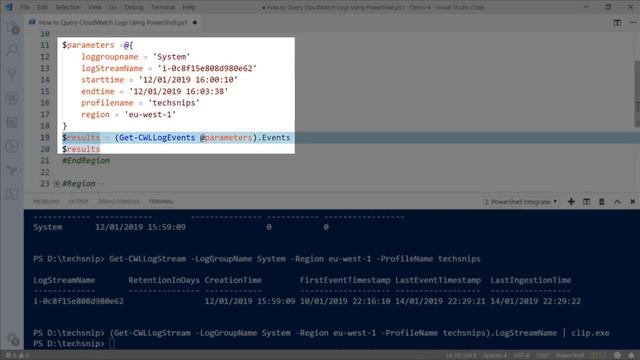
Task: Click 'i-0c8f15e808d980e62' string on line 13
Action: tap(207, 68)
